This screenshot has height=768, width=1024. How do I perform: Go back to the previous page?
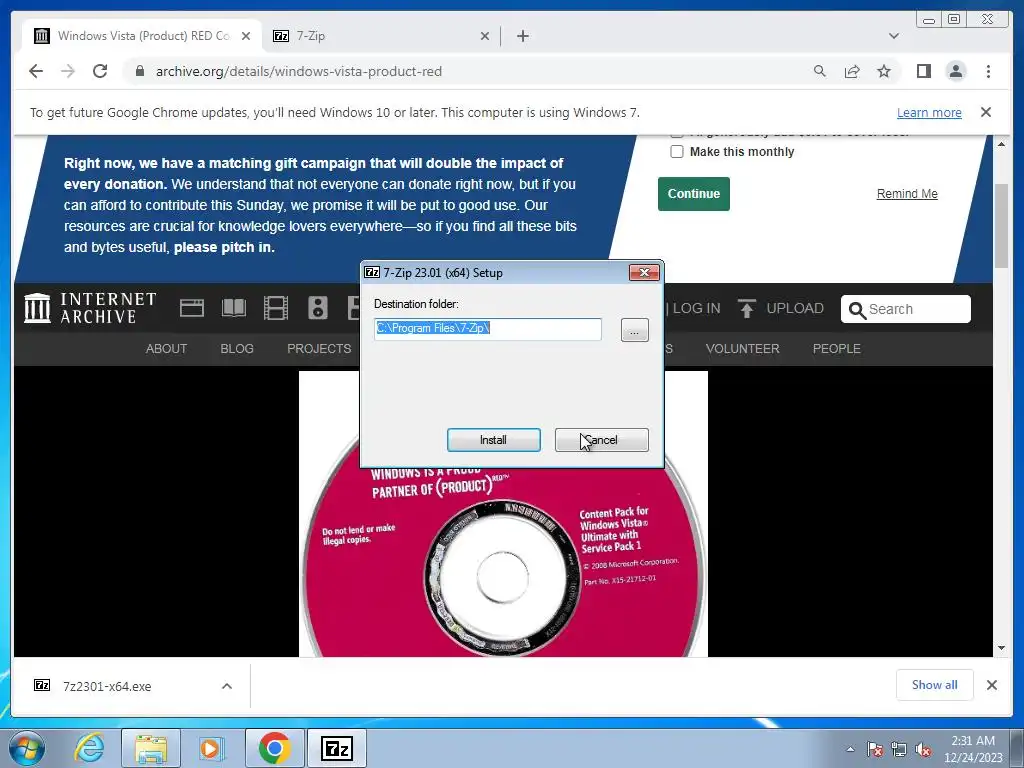click(x=36, y=71)
